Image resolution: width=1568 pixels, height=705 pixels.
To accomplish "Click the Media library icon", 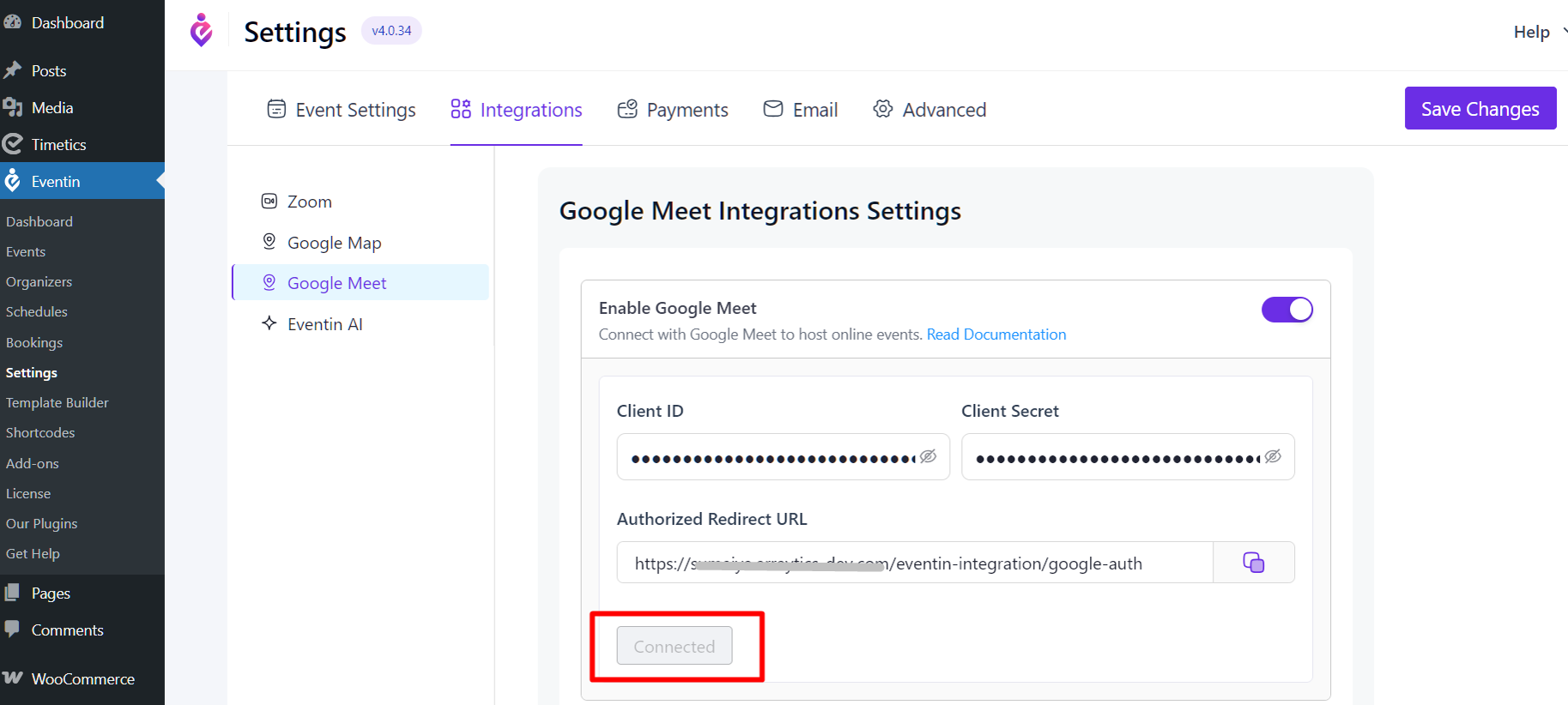I will click(x=12, y=107).
